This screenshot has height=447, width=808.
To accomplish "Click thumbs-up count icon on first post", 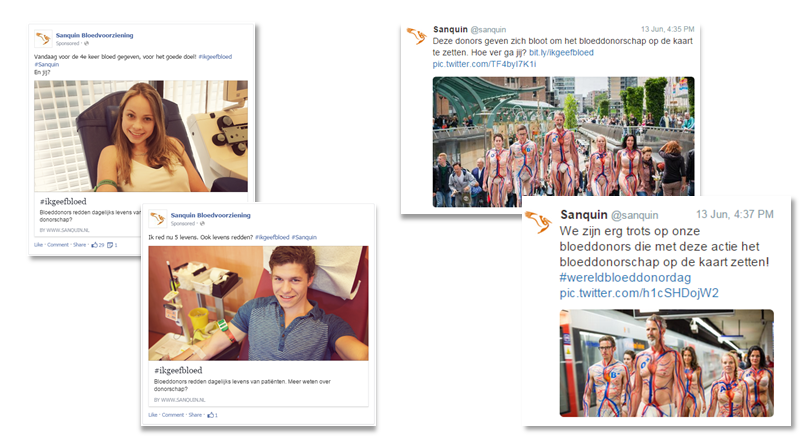I will (94, 245).
